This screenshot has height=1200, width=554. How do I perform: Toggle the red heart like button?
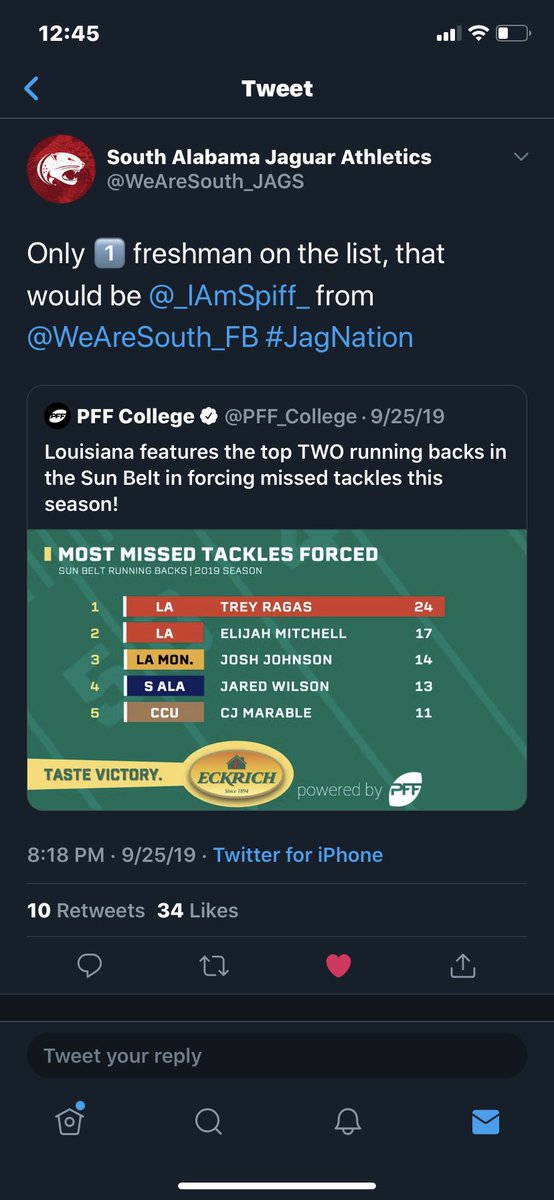(x=339, y=965)
